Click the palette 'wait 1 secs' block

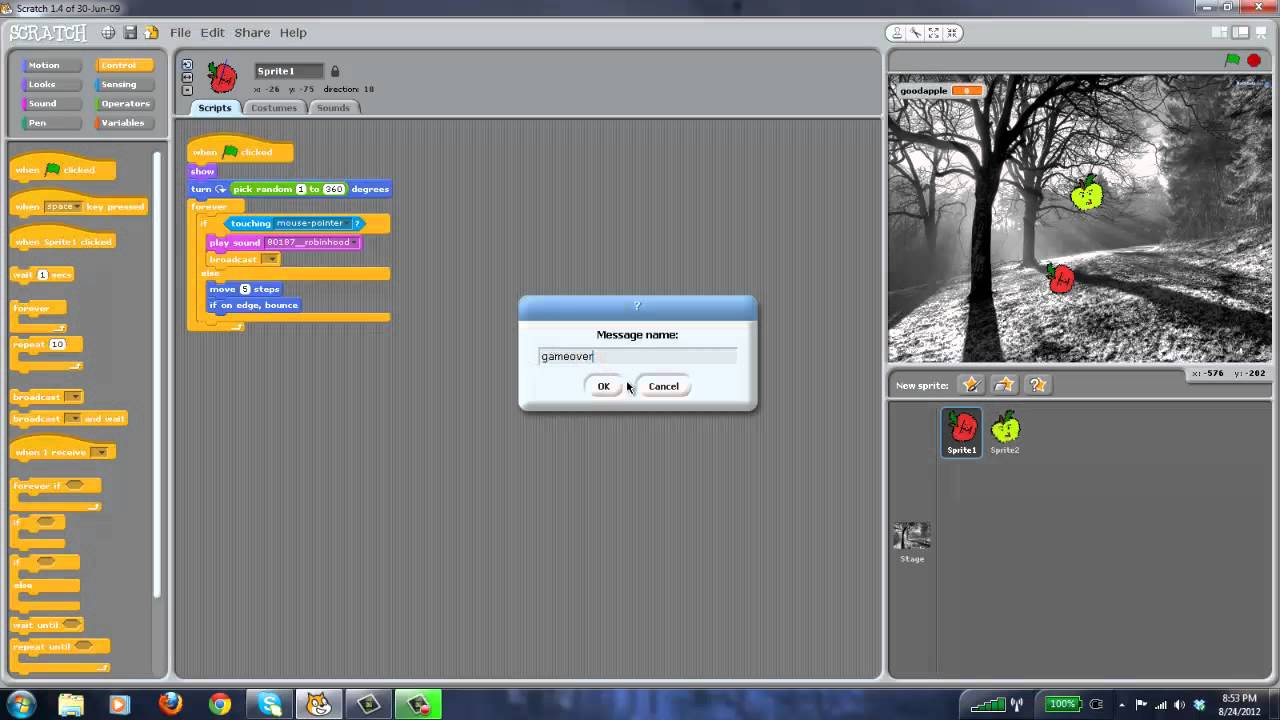click(x=42, y=274)
